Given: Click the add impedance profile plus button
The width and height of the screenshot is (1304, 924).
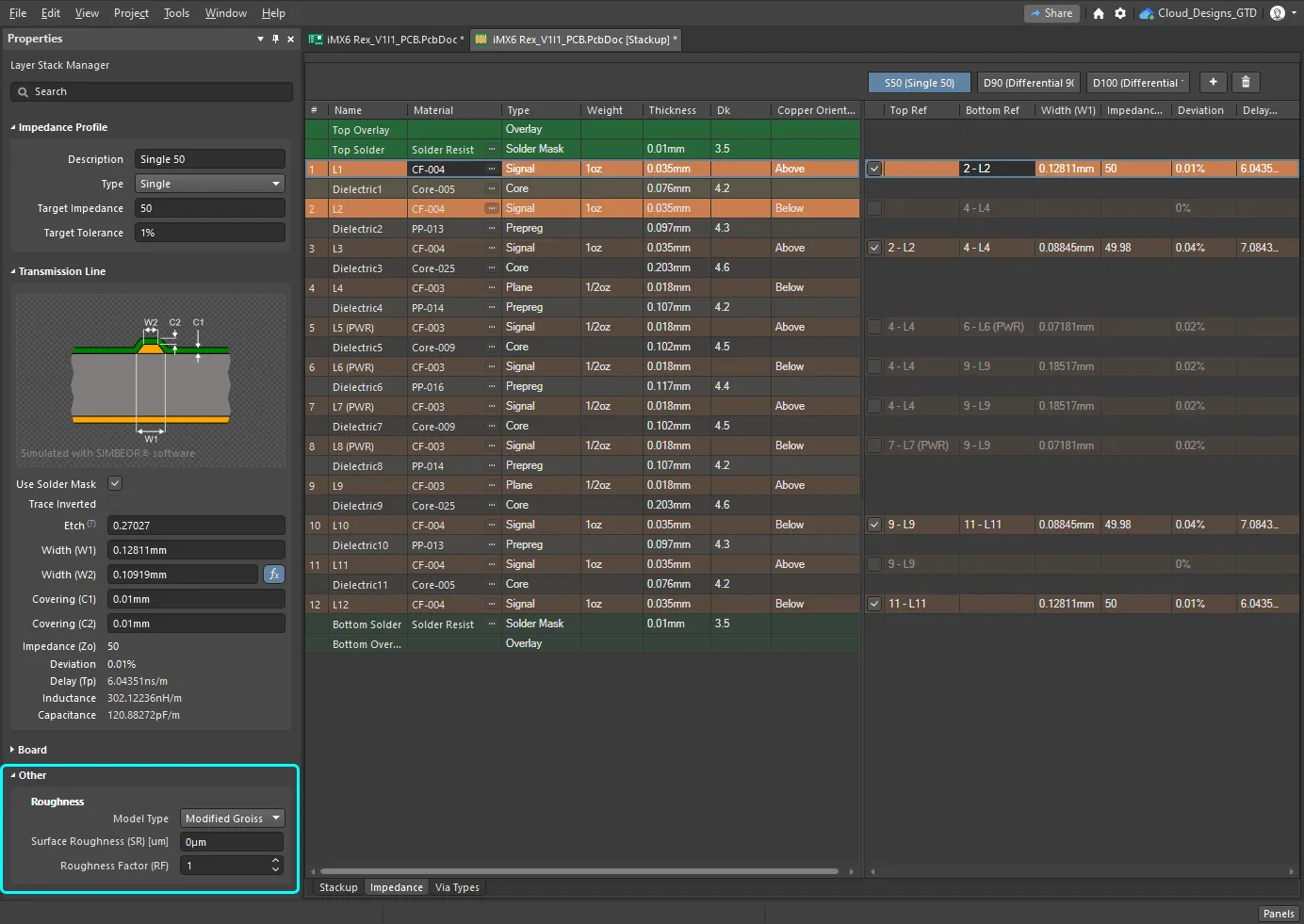Looking at the screenshot, I should [x=1213, y=83].
